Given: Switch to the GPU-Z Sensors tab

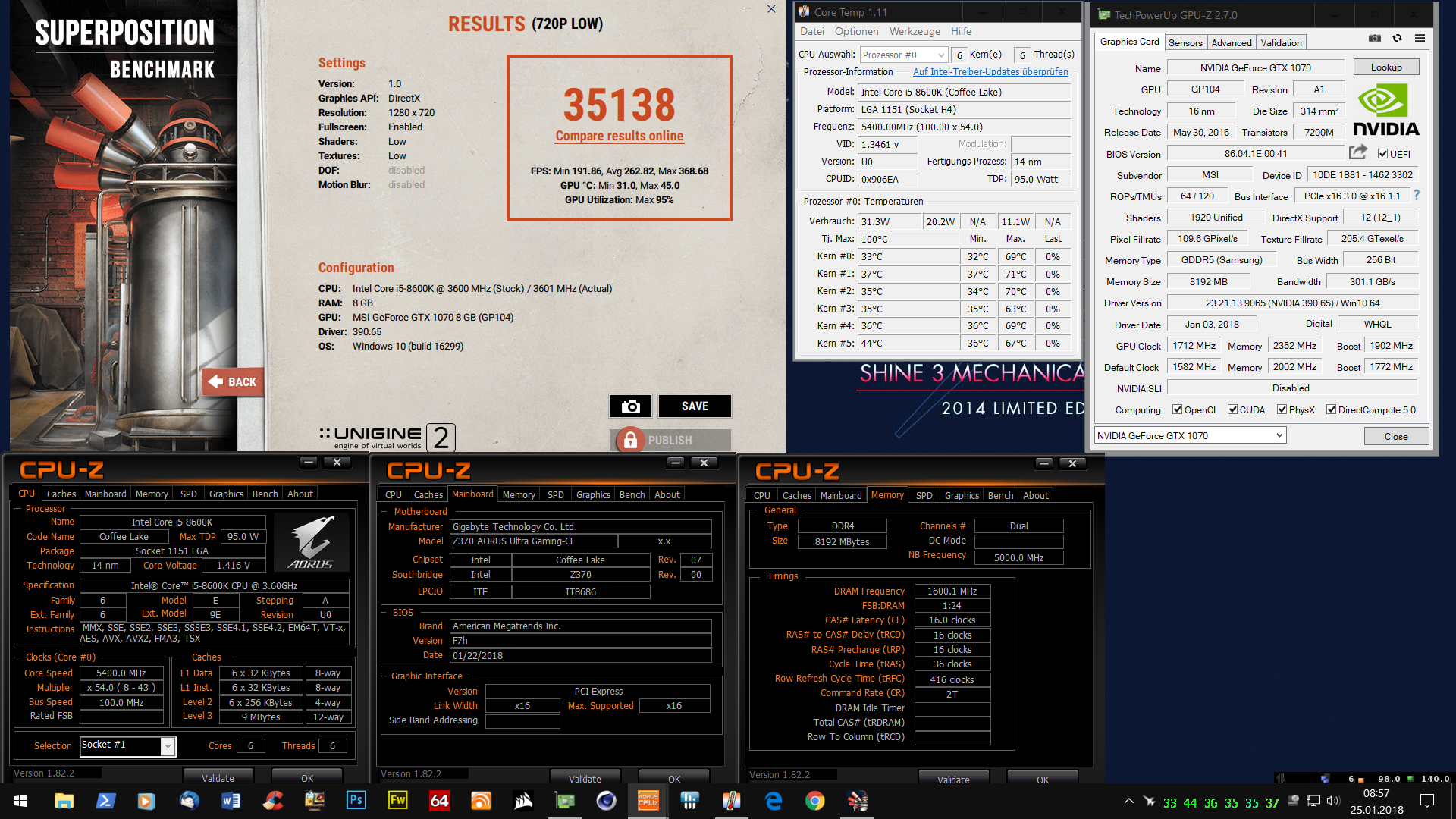Looking at the screenshot, I should (x=1185, y=42).
